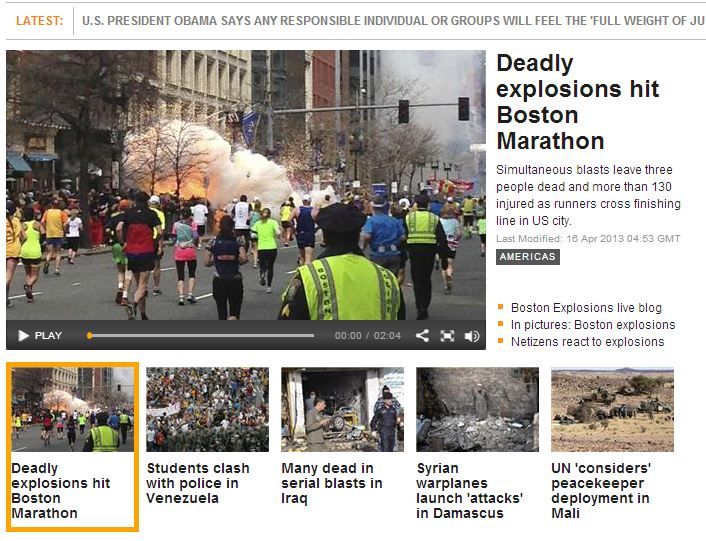Select the Damascus warplanes thumbnail image
The width and height of the screenshot is (706, 541).
click(477, 410)
